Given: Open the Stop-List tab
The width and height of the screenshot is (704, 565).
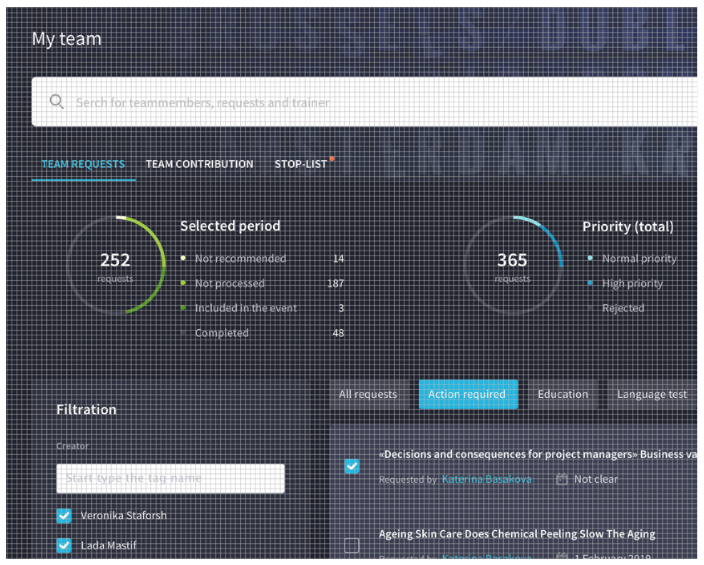Looking at the screenshot, I should pos(301,164).
